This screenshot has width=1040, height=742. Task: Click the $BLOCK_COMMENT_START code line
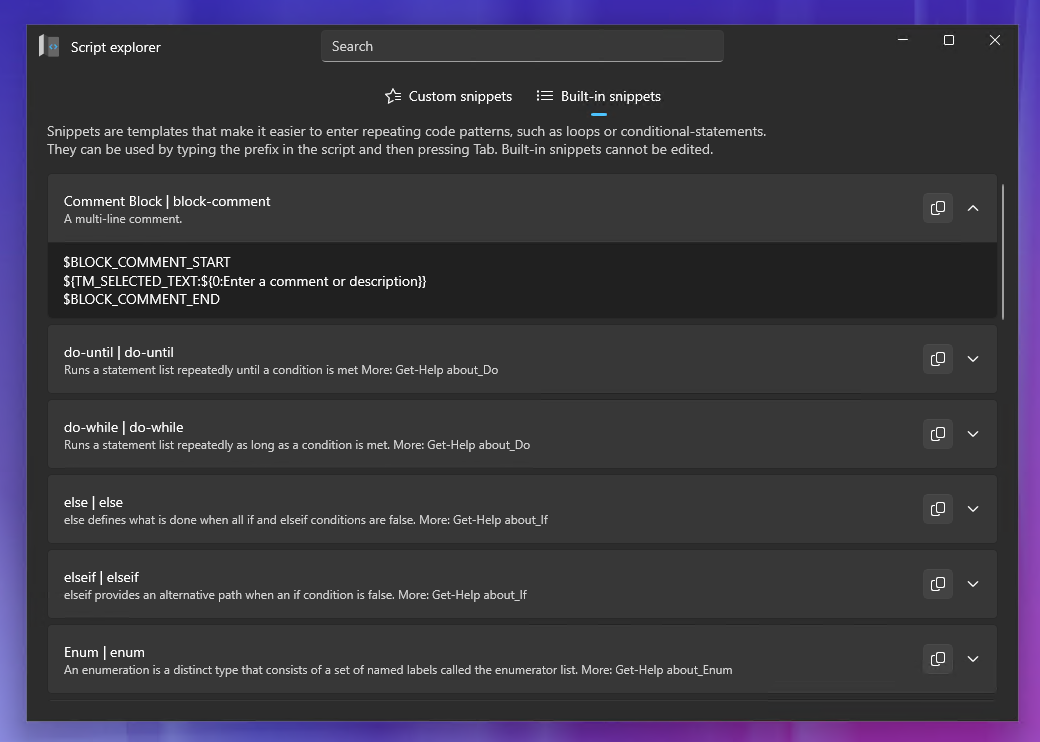(x=147, y=262)
